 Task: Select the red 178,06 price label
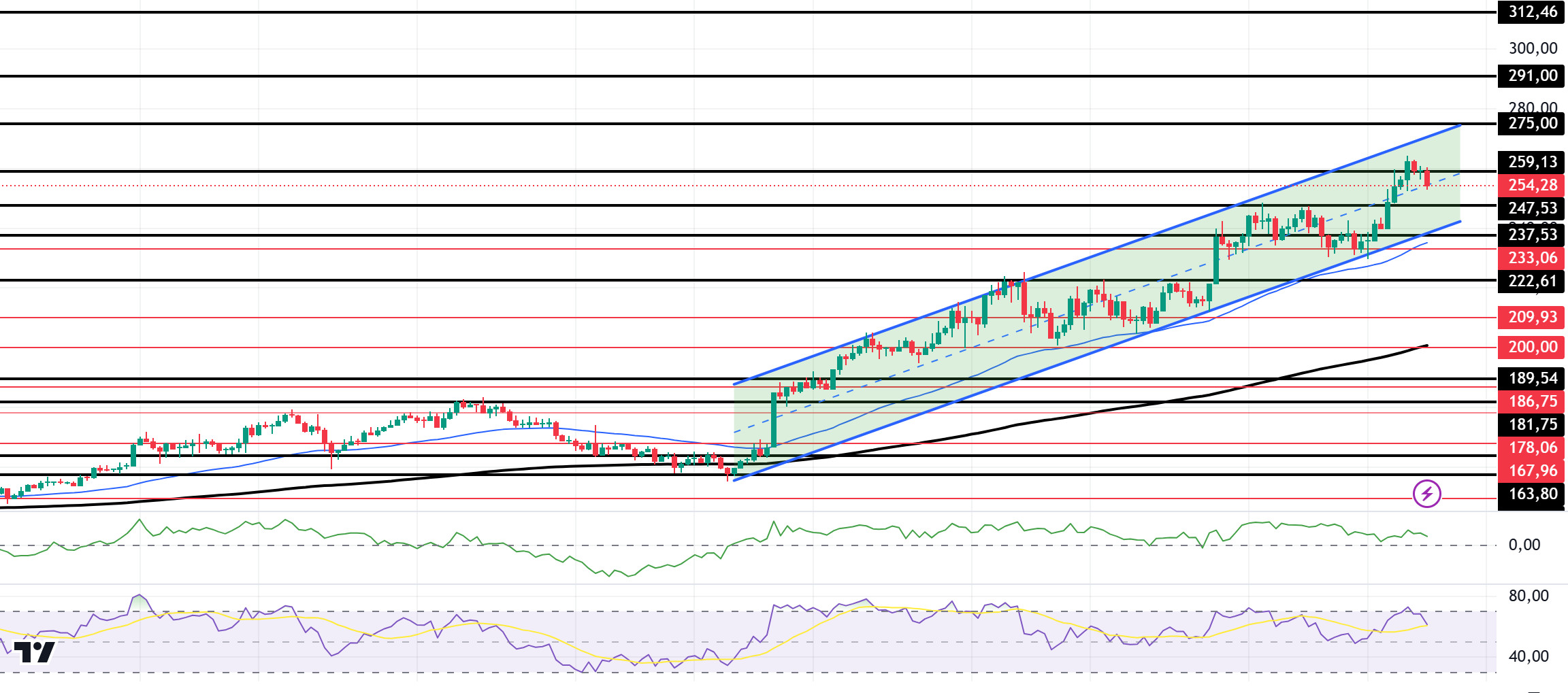click(x=1531, y=447)
